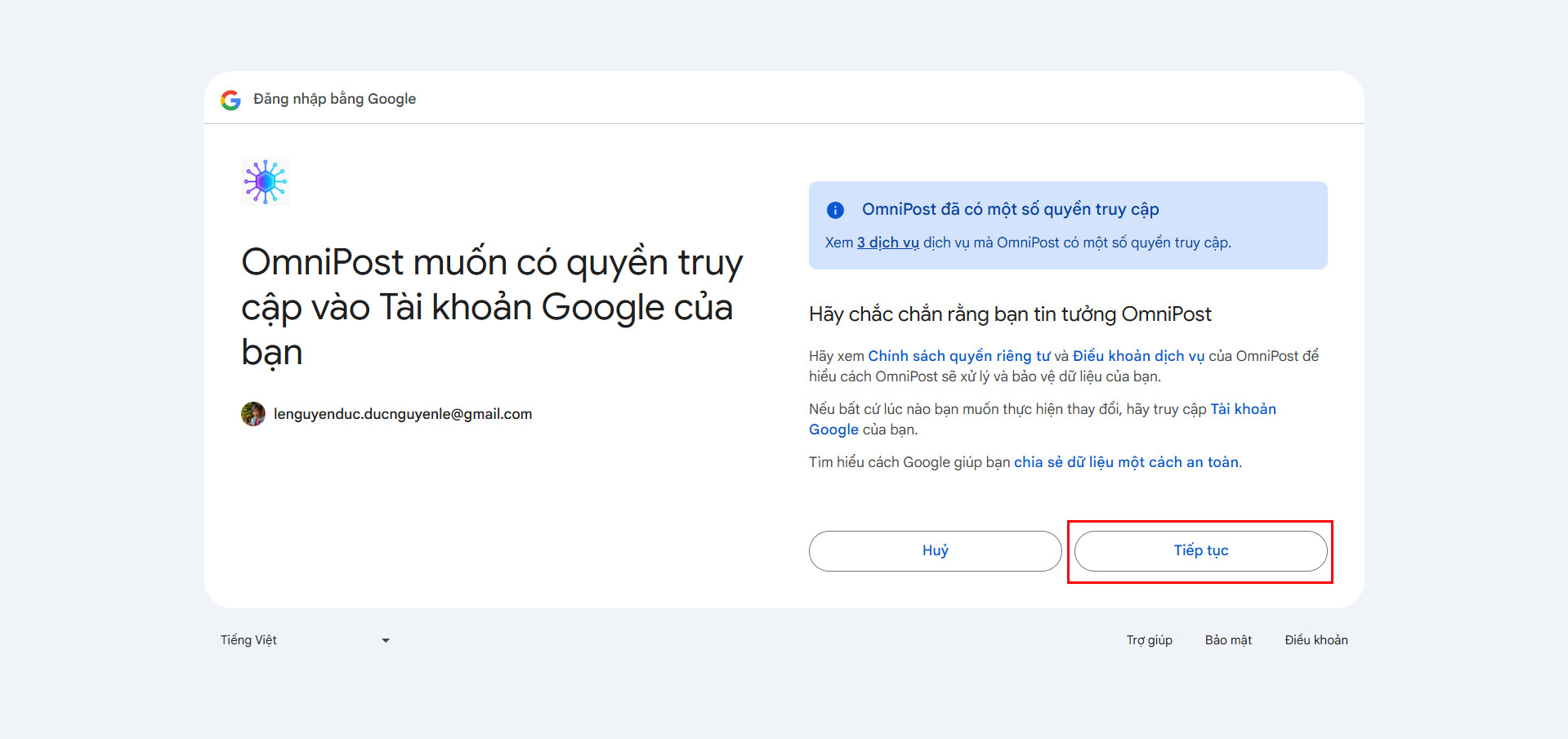Click the account profile avatar

click(253, 414)
